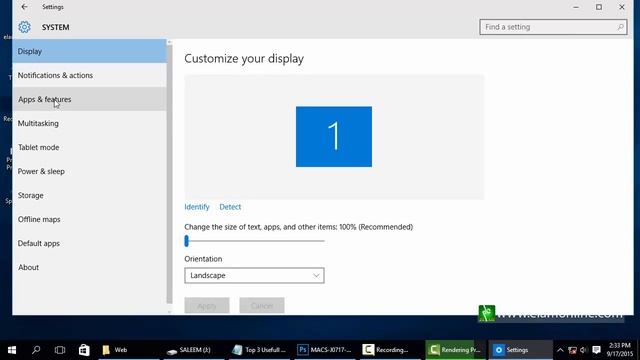Switch to Top 3 Usefull taskbar window
The height and width of the screenshot is (360, 640).
260,350
